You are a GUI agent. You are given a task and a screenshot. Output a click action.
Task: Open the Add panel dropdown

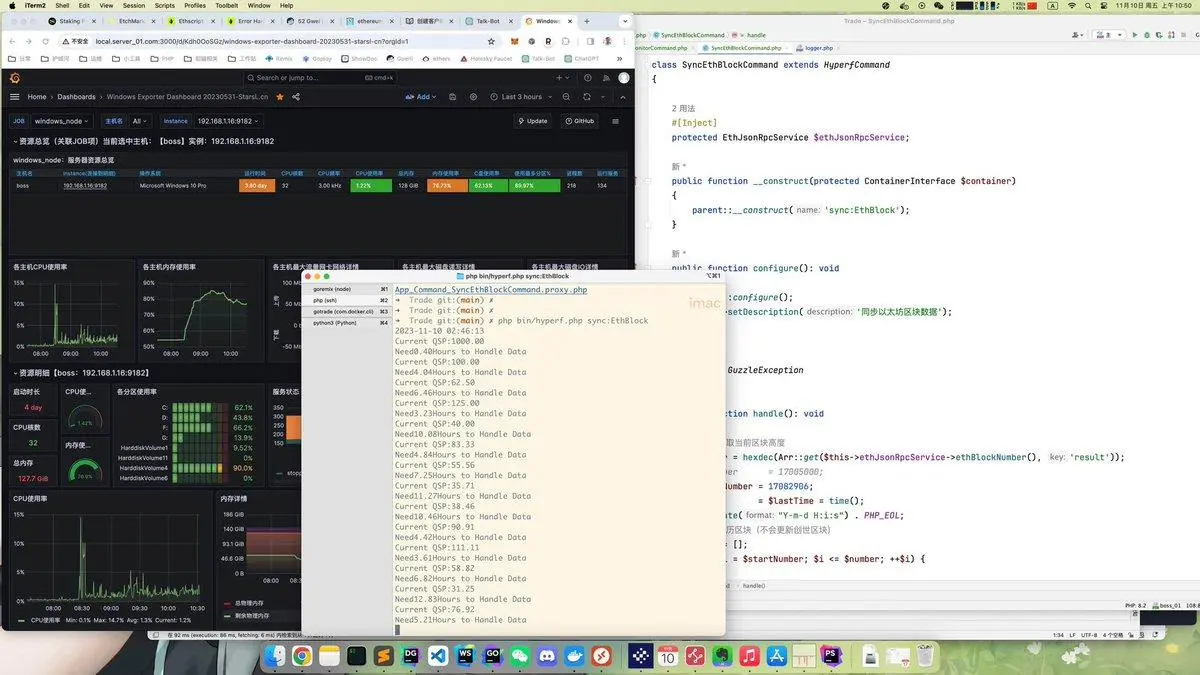pyautogui.click(x=423, y=97)
